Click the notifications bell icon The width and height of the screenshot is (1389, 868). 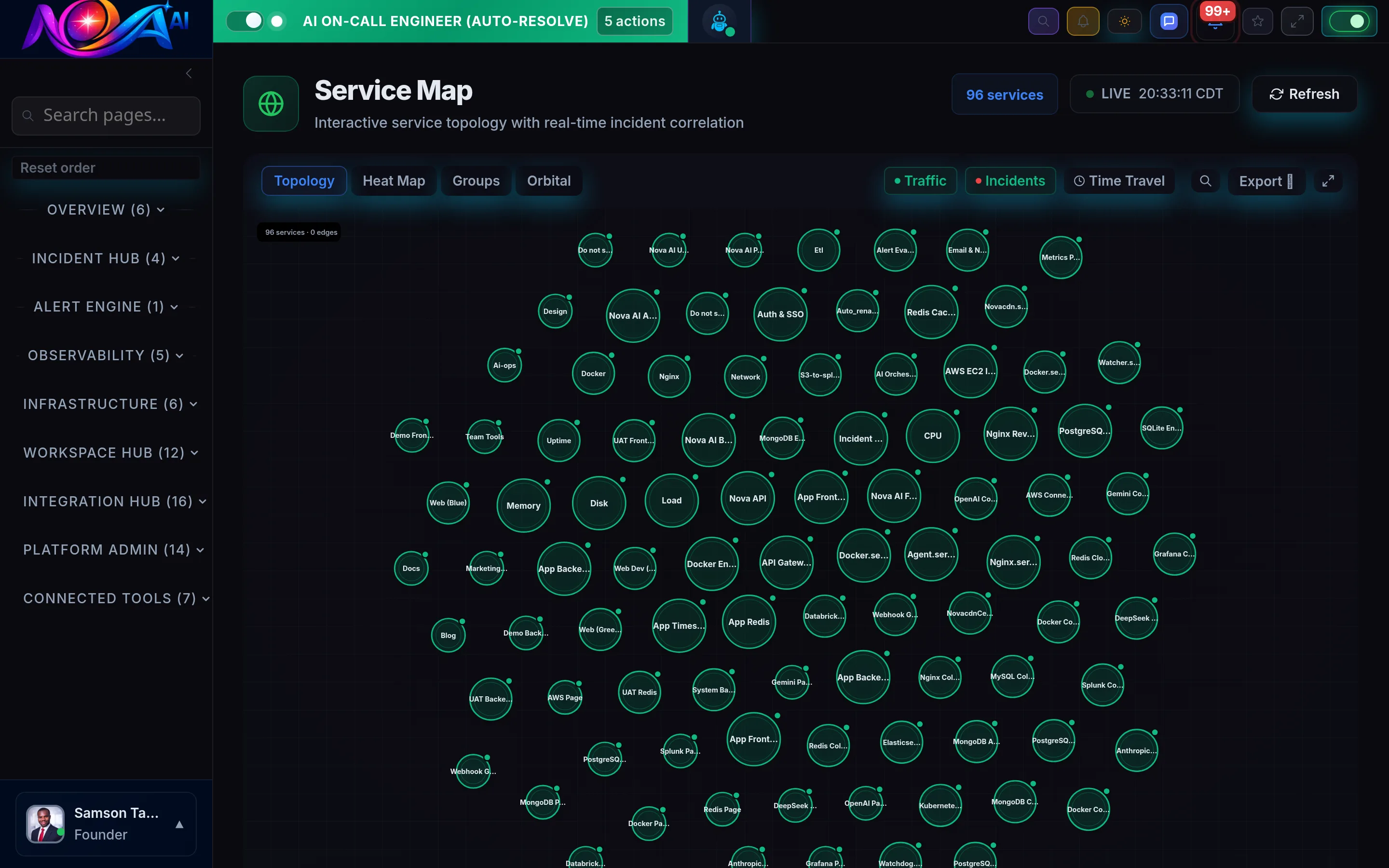point(1083,21)
